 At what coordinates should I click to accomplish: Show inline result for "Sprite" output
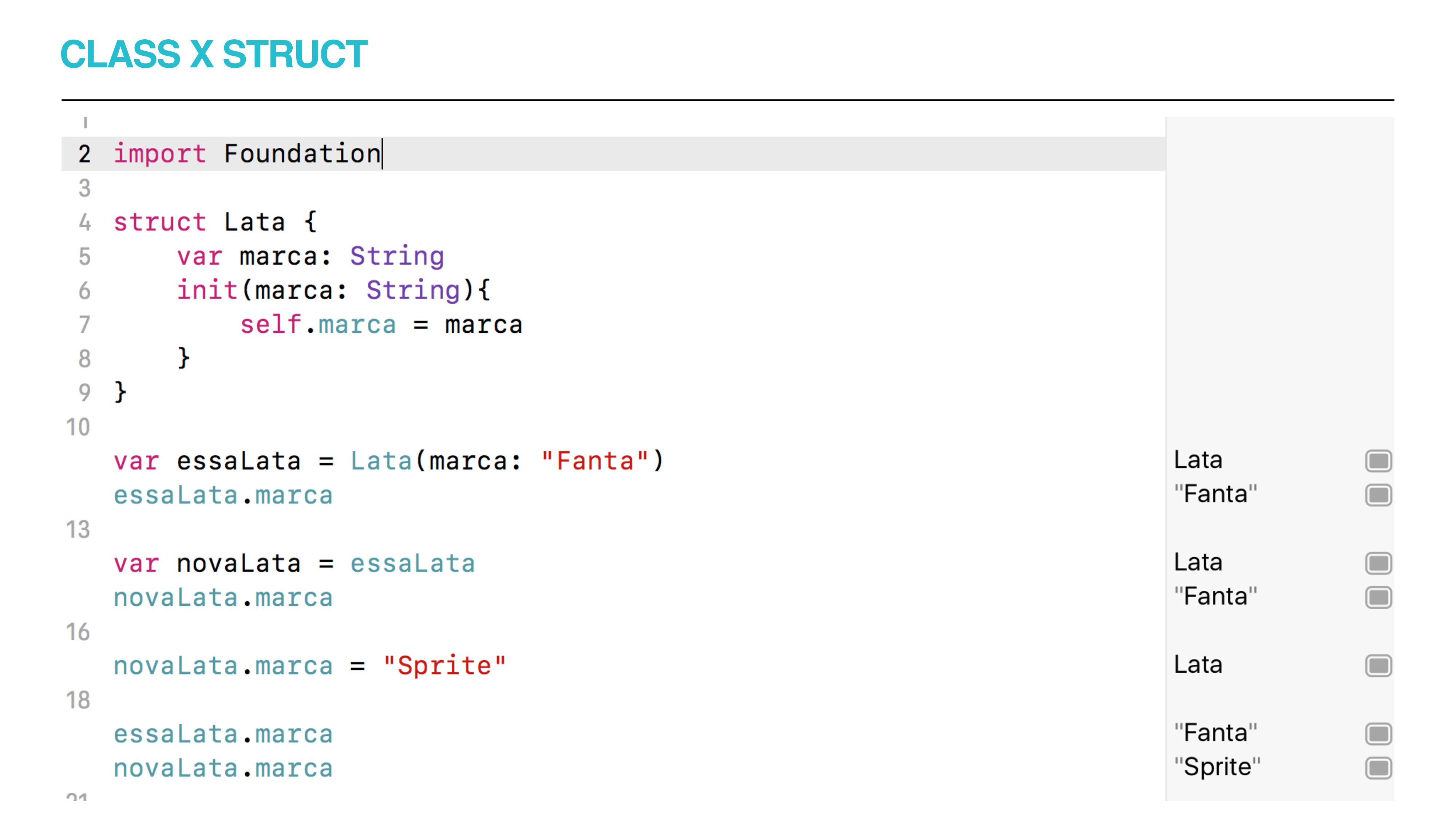(x=1378, y=768)
